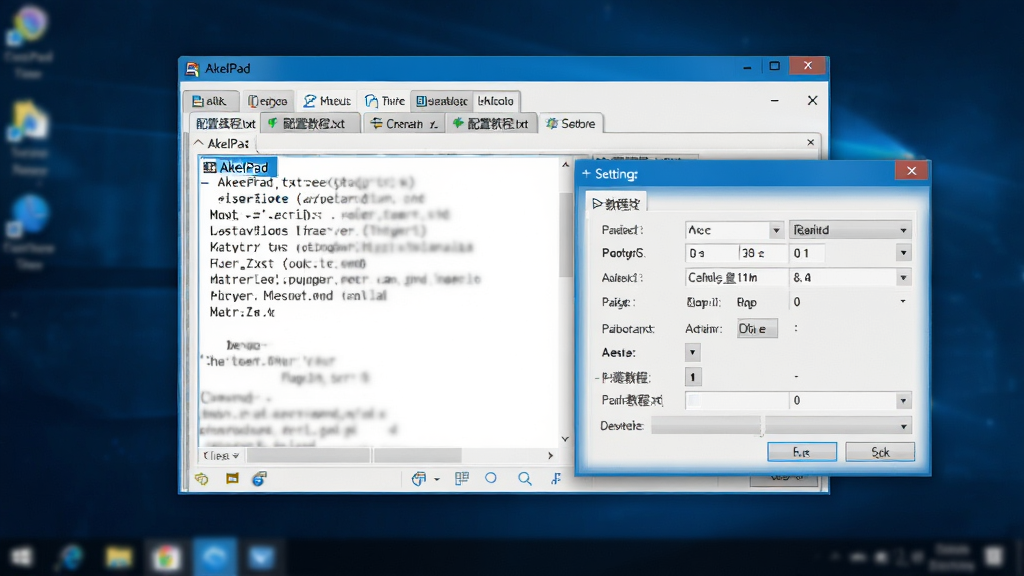Click the '0 1' field in PaotyrS row

coord(807,253)
